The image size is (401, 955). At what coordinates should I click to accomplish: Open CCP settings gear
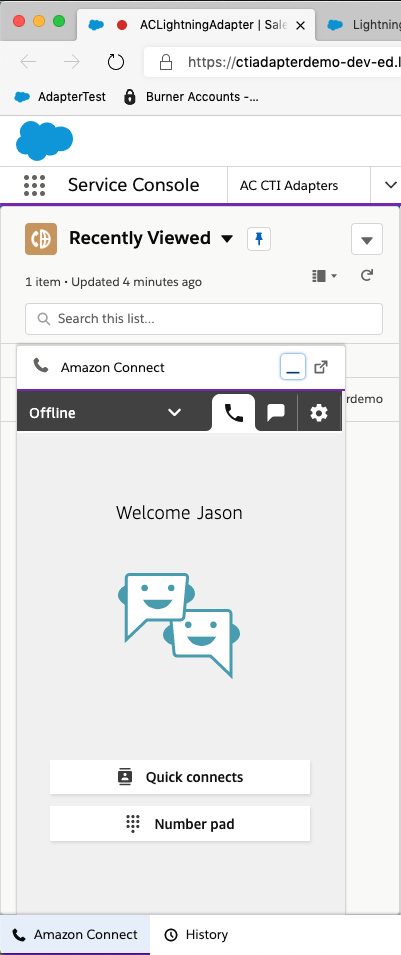pyautogui.click(x=319, y=413)
